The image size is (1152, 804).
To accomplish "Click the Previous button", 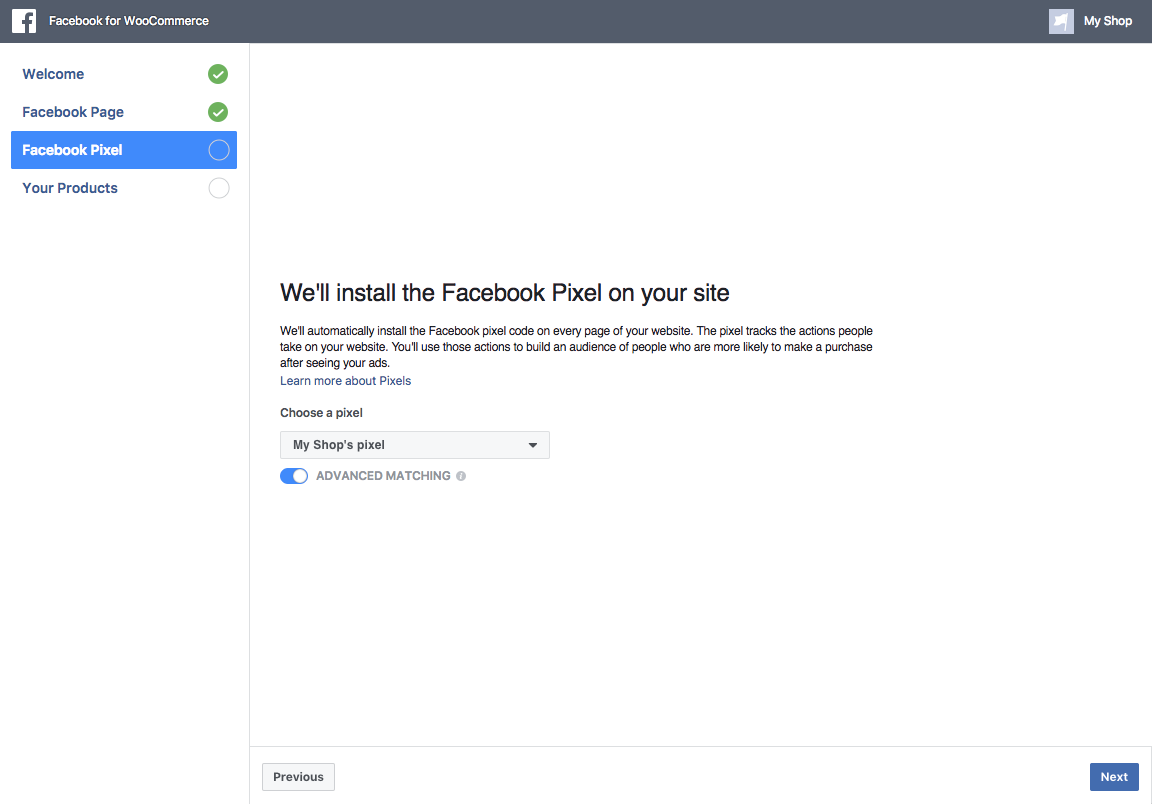I will 298,777.
